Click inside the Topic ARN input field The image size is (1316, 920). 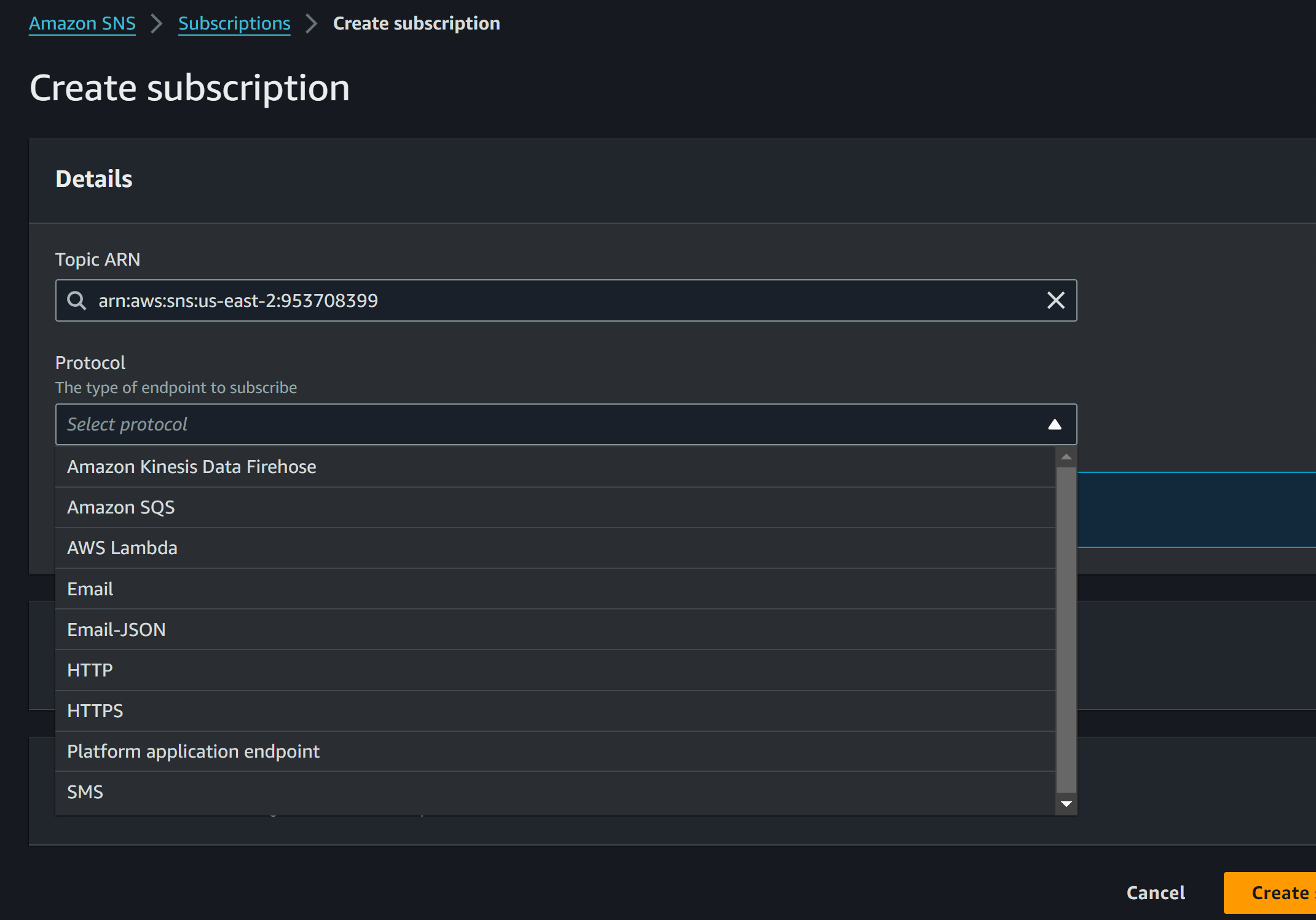(x=553, y=301)
